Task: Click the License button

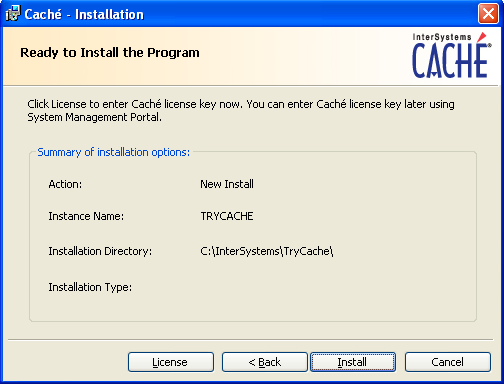Action: [x=171, y=362]
